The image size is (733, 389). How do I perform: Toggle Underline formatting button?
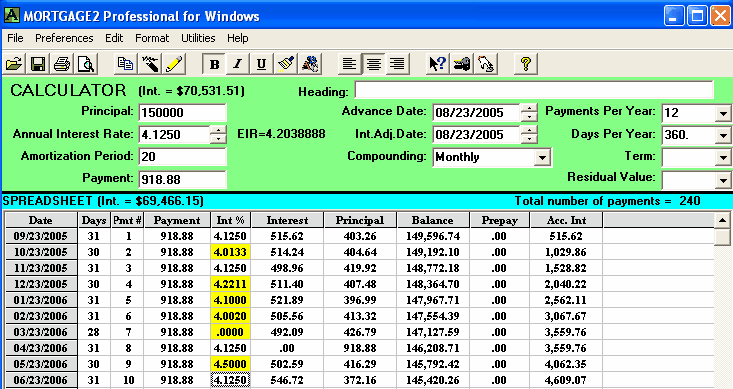click(x=261, y=64)
